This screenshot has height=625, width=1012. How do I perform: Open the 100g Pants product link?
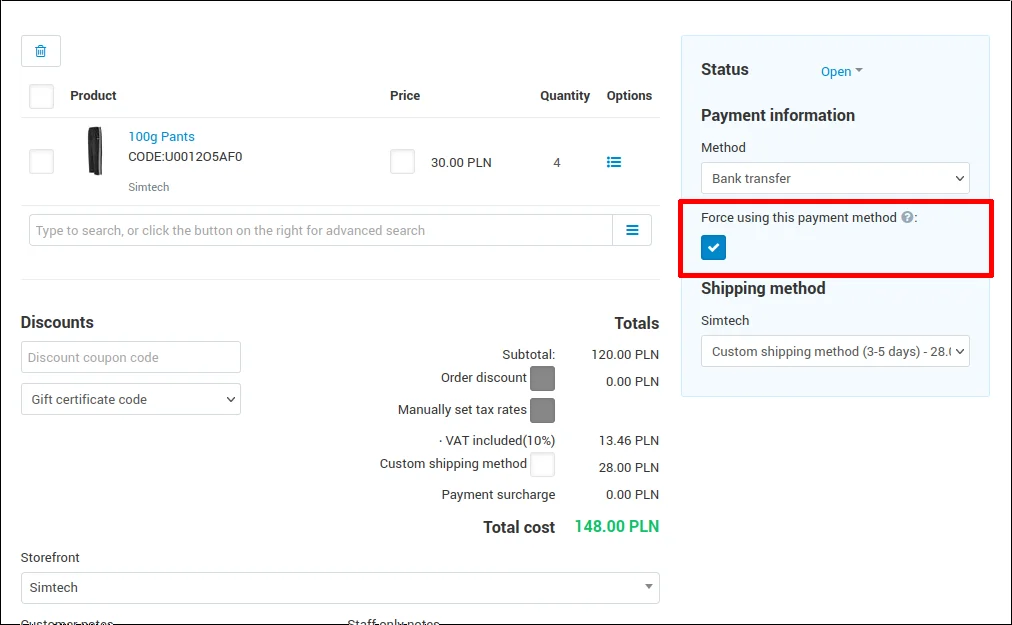(161, 137)
